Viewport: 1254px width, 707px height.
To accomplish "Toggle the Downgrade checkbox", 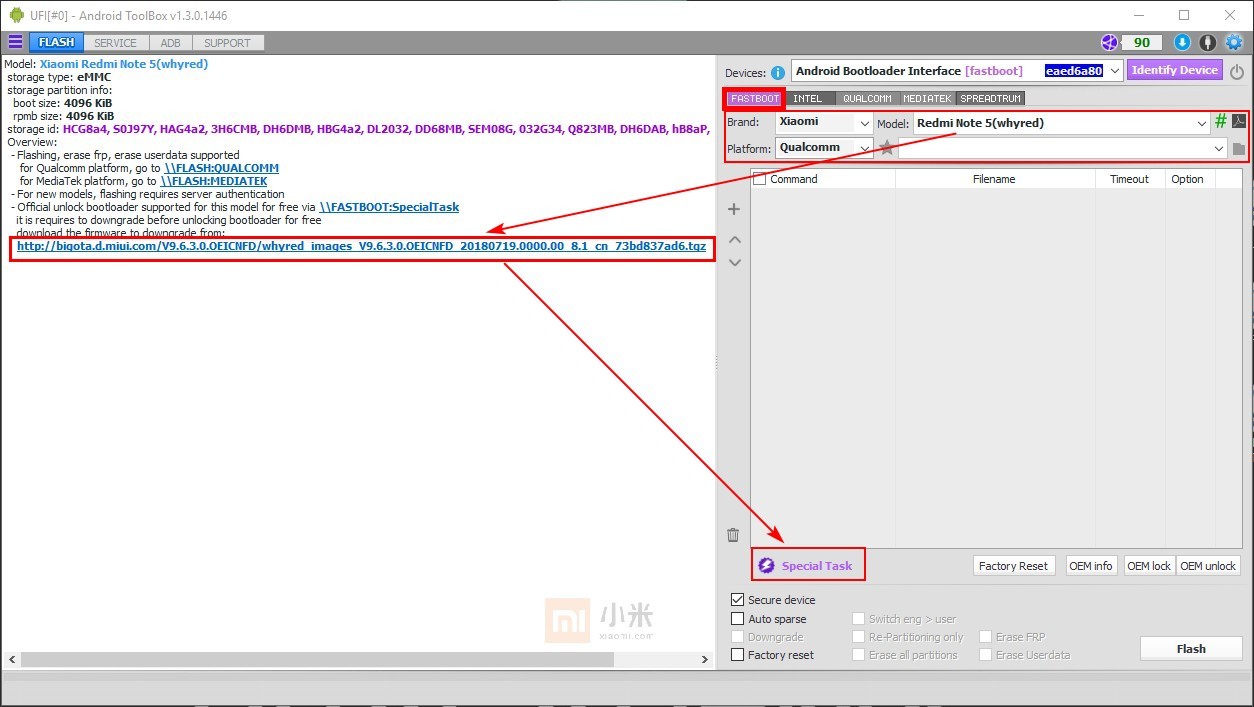I will [x=738, y=637].
